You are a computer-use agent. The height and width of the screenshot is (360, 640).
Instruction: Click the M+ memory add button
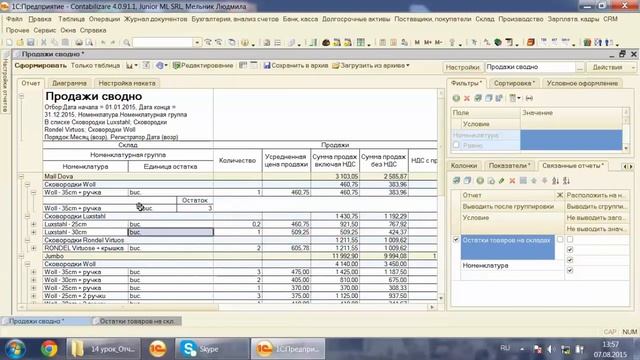pyautogui.click(x=427, y=42)
